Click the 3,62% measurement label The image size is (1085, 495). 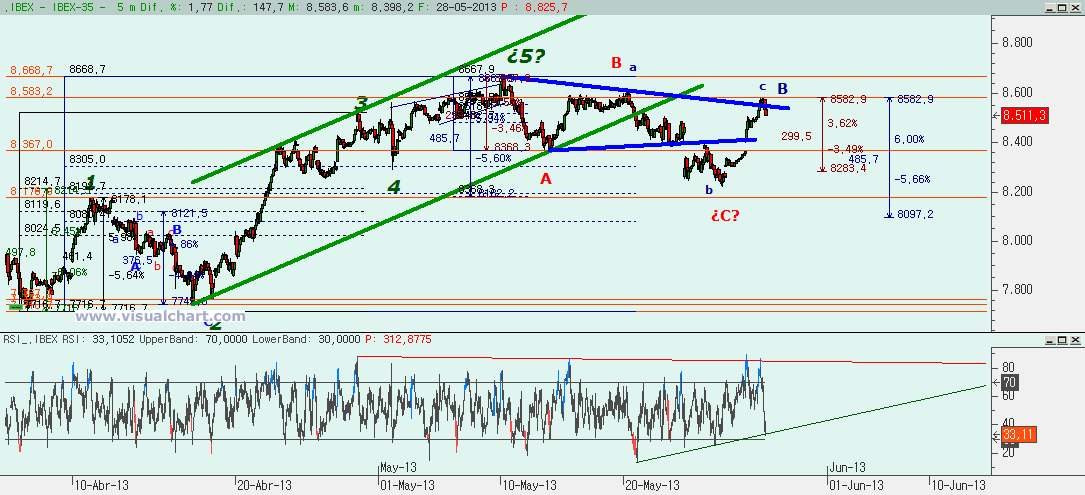[843, 123]
